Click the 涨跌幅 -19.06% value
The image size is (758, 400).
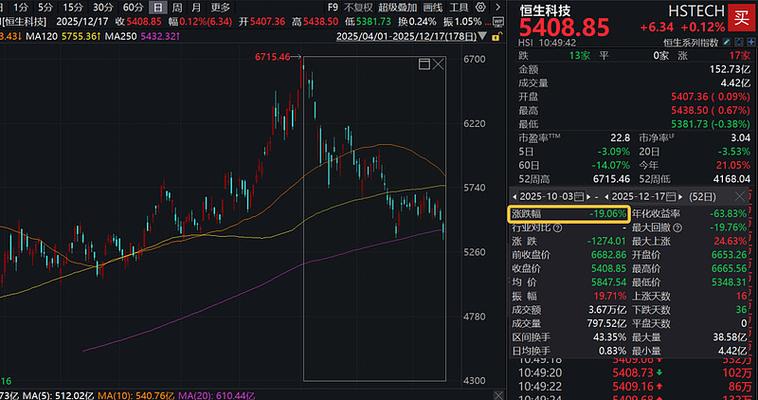tap(609, 213)
